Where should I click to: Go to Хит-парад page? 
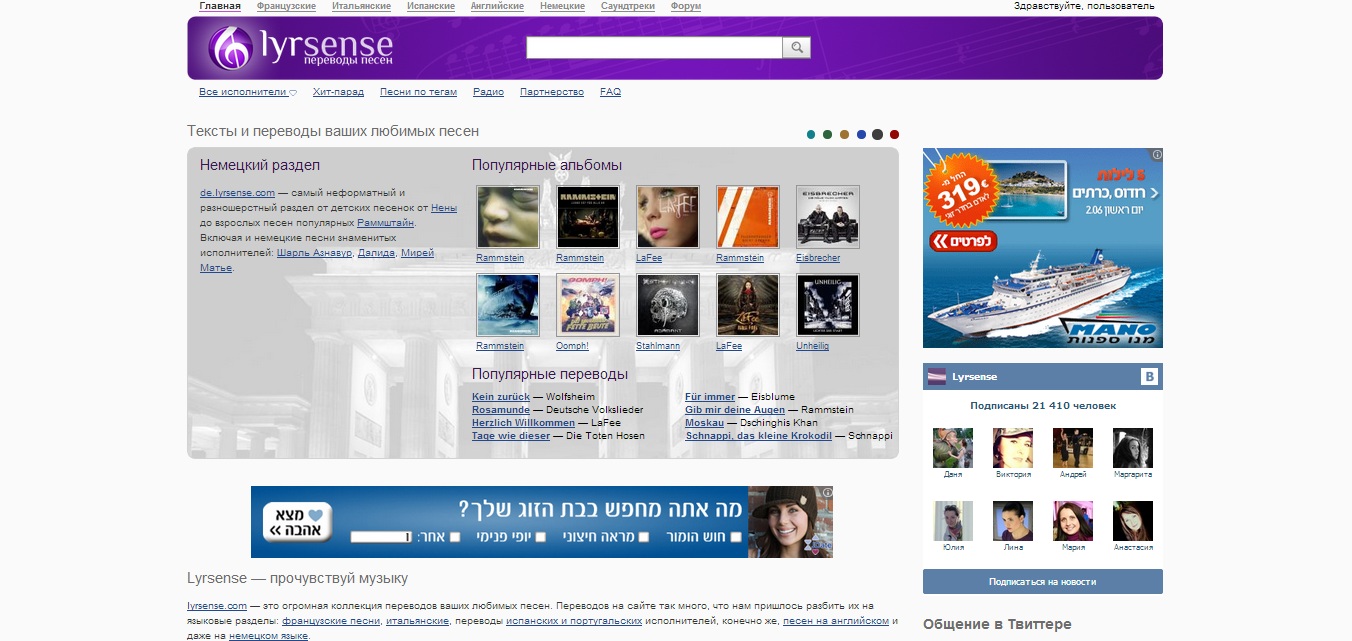(x=338, y=92)
